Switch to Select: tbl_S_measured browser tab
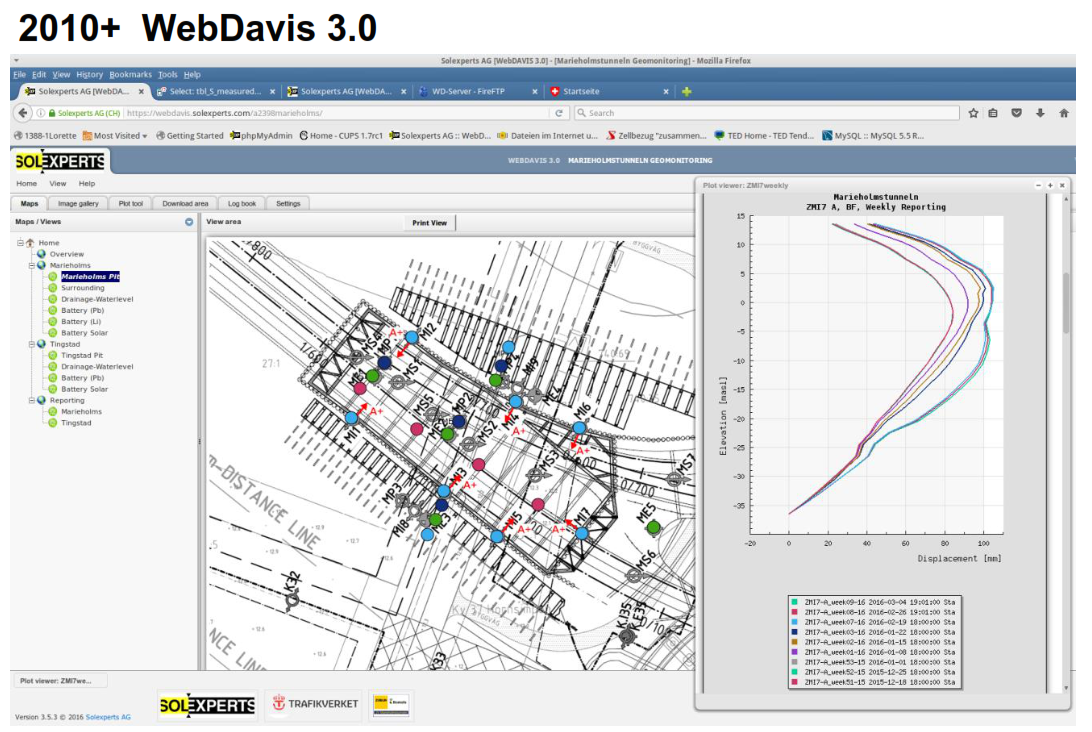Viewport: 1092px width, 732px height. click(216, 91)
